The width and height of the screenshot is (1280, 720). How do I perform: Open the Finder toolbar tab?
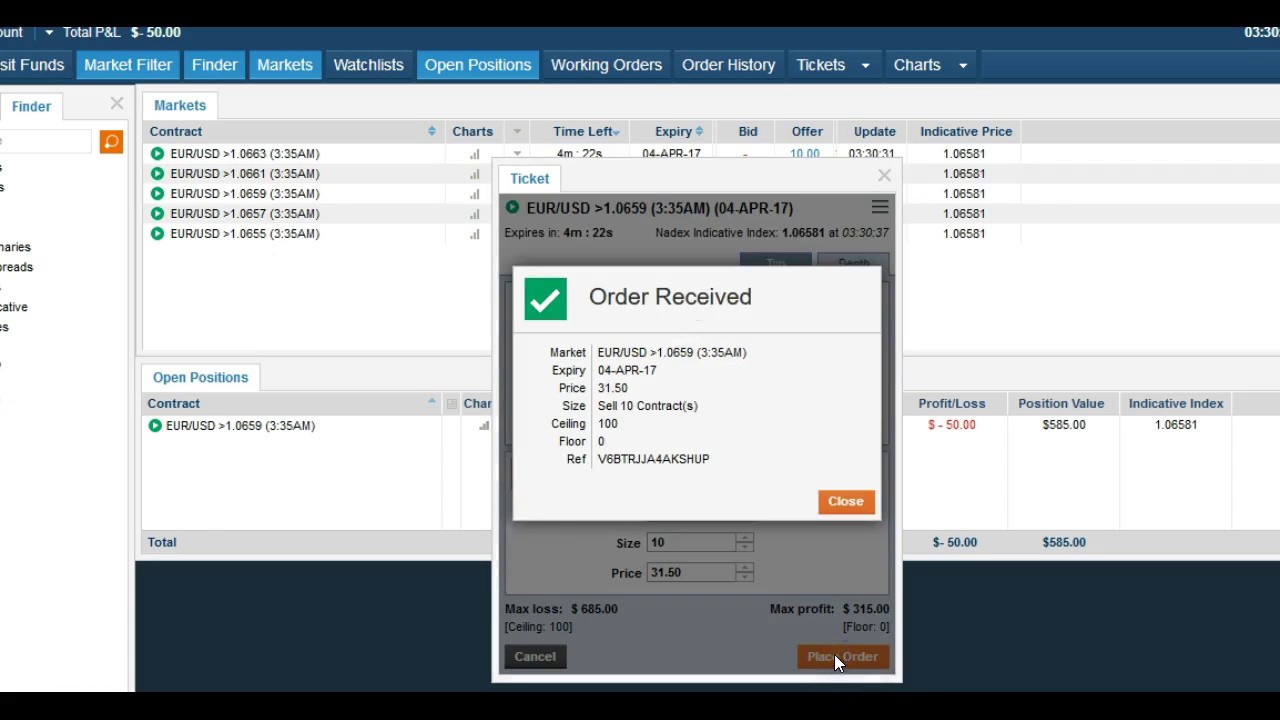click(x=215, y=65)
